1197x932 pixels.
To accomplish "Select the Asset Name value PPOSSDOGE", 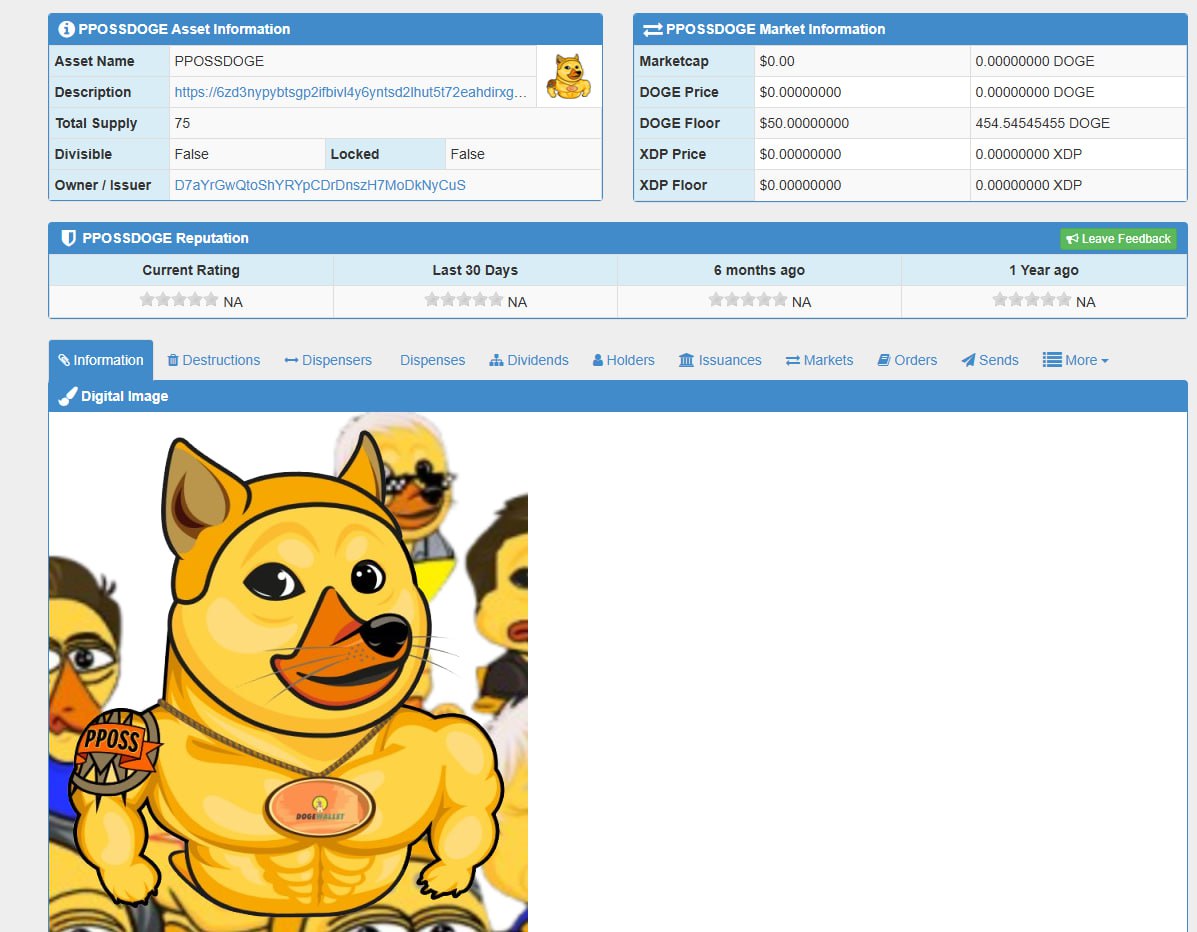I will click(x=219, y=61).
